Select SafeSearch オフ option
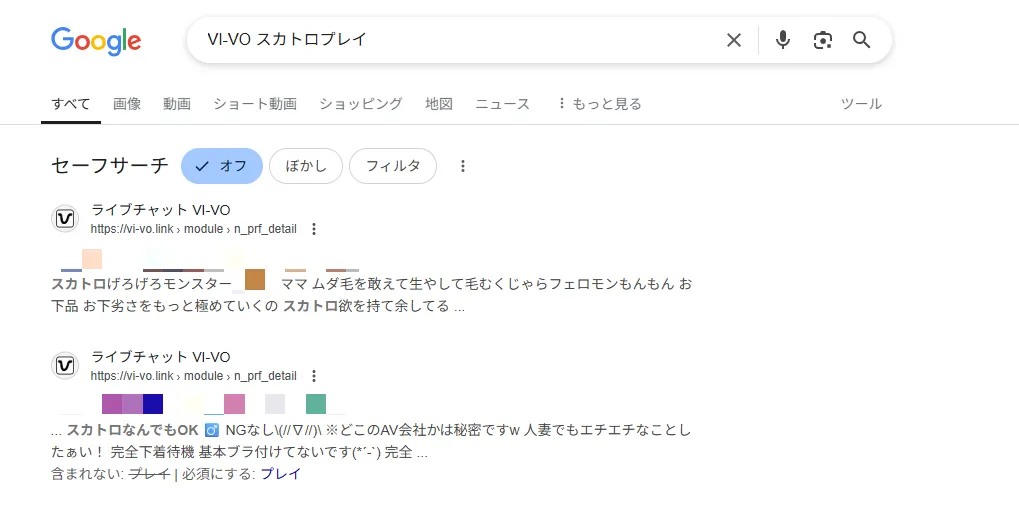1019x518 pixels. click(x=222, y=166)
